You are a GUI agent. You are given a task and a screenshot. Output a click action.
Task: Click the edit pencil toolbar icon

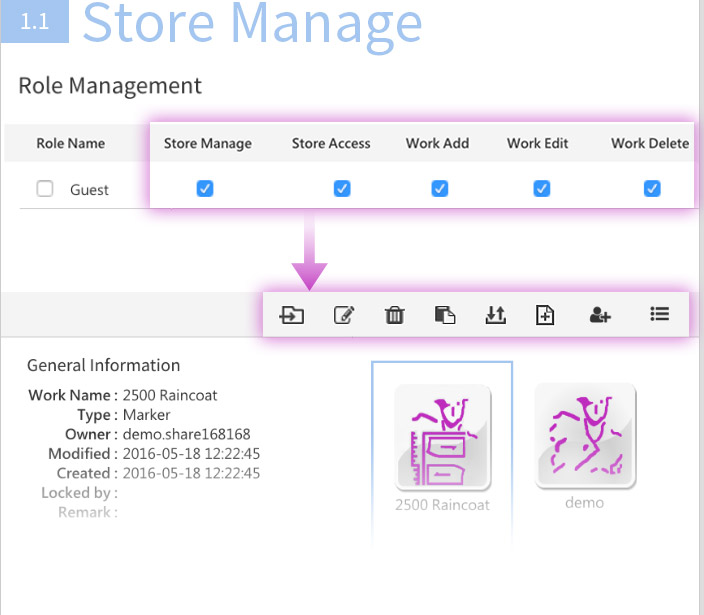coord(343,315)
